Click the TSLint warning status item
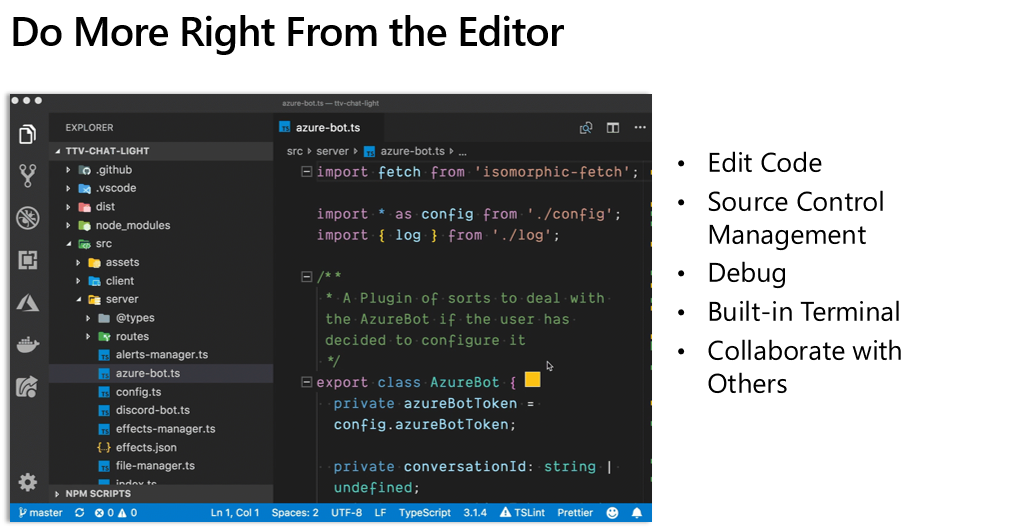Viewport: 1024px width, 529px height. [x=522, y=513]
